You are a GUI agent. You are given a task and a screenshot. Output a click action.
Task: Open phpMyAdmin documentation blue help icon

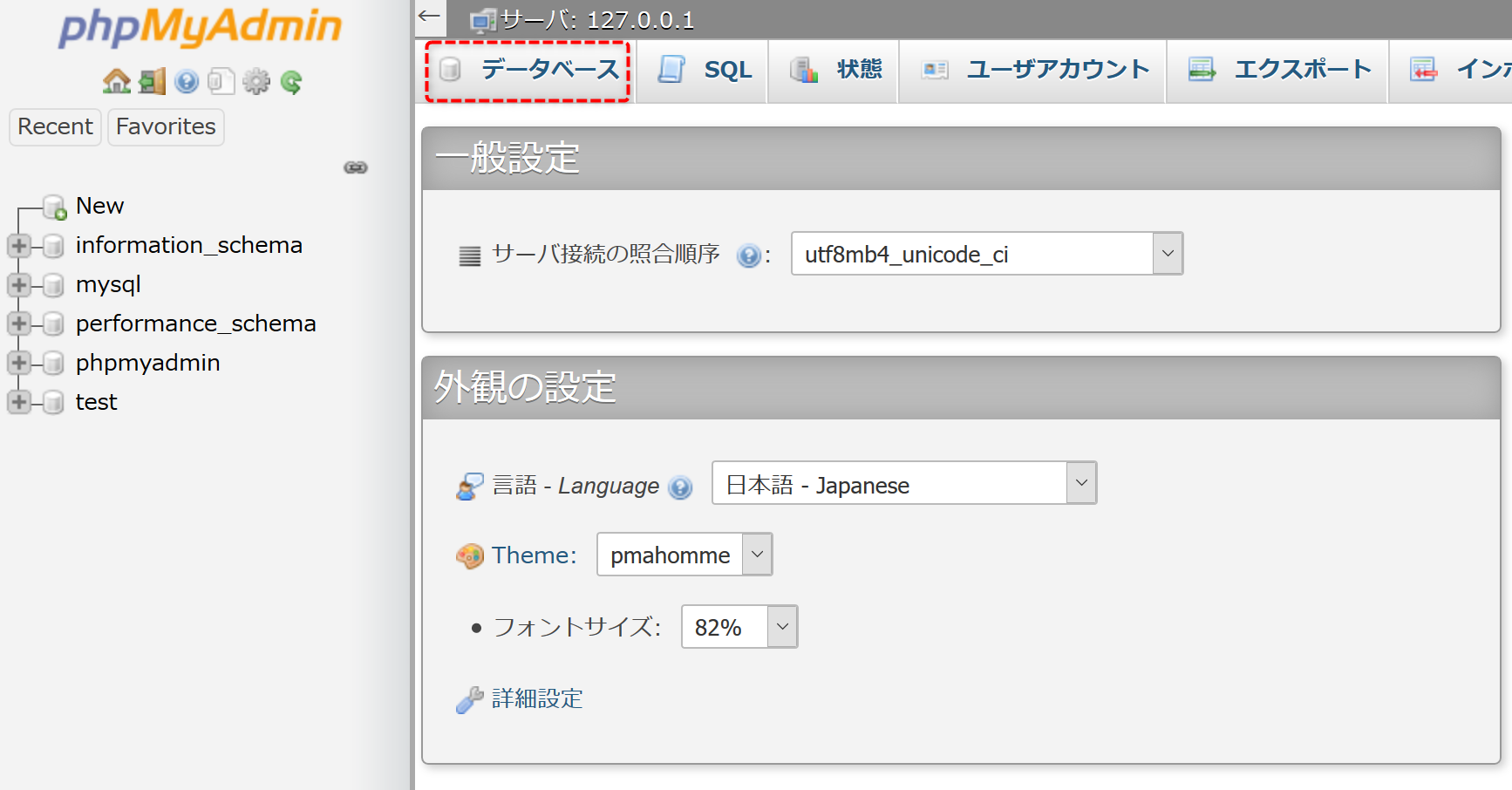pyautogui.click(x=187, y=82)
